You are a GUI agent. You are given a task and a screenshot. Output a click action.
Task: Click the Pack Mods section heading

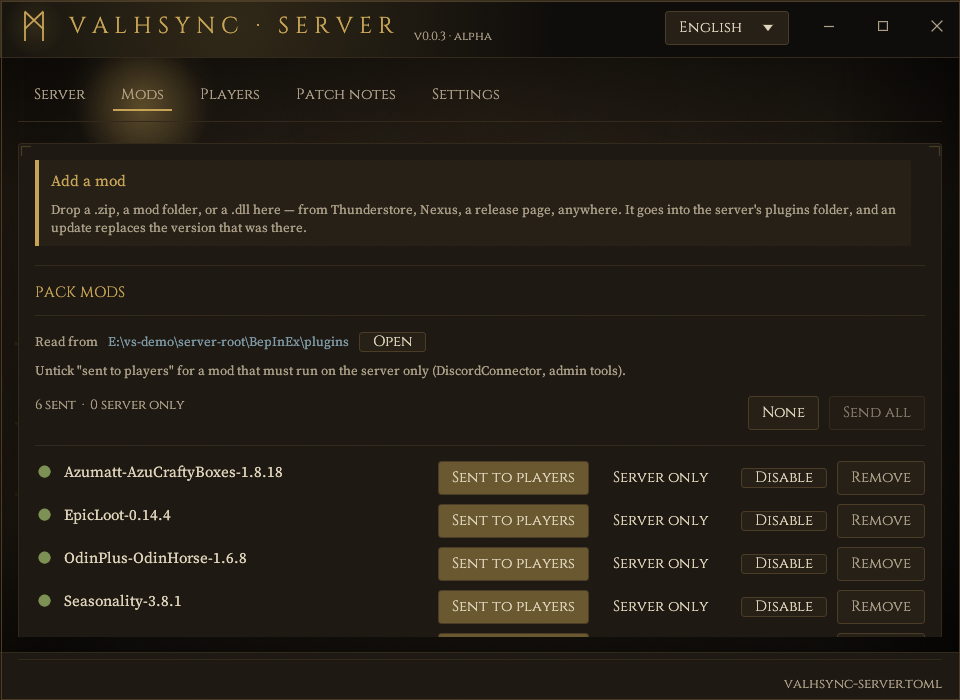(80, 292)
